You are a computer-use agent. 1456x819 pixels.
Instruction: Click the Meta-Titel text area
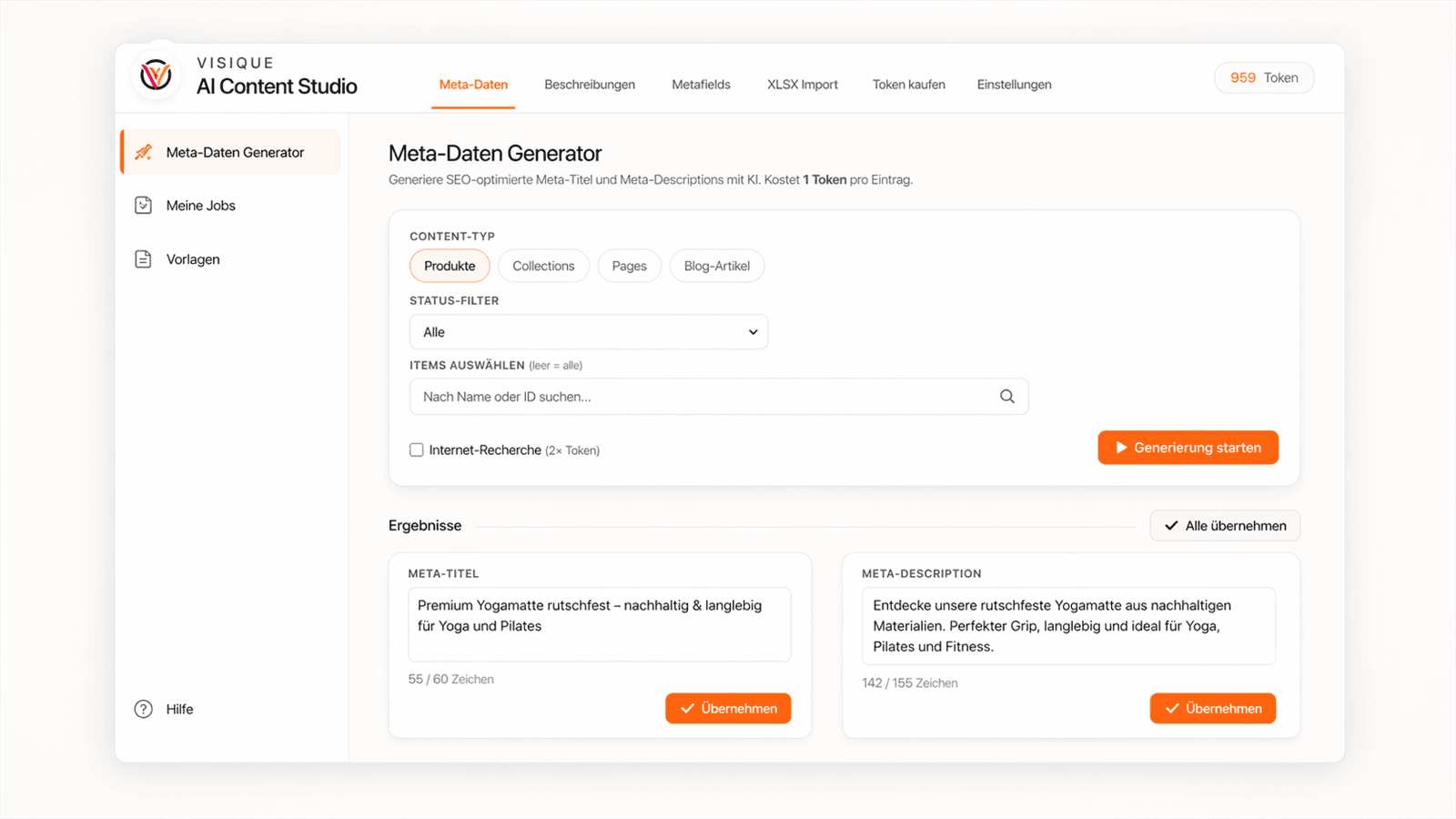pos(600,624)
